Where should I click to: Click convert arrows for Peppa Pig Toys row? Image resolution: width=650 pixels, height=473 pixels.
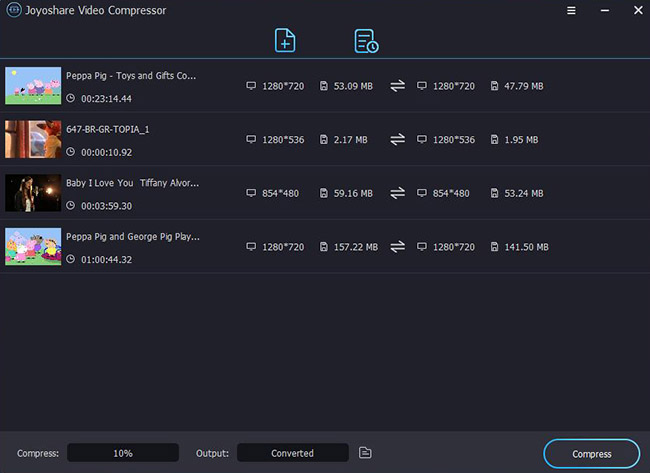coord(398,86)
